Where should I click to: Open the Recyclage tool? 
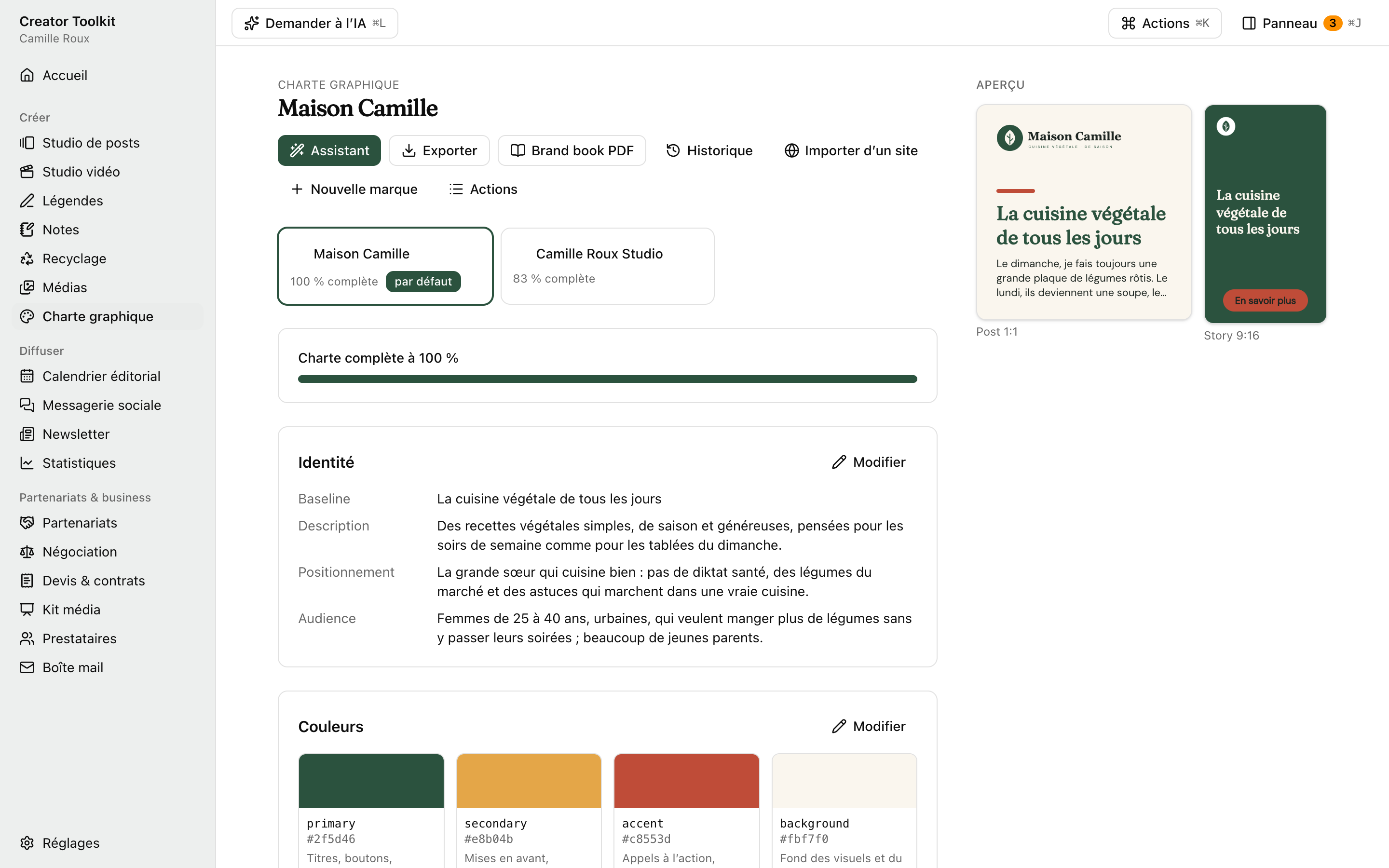click(108, 258)
